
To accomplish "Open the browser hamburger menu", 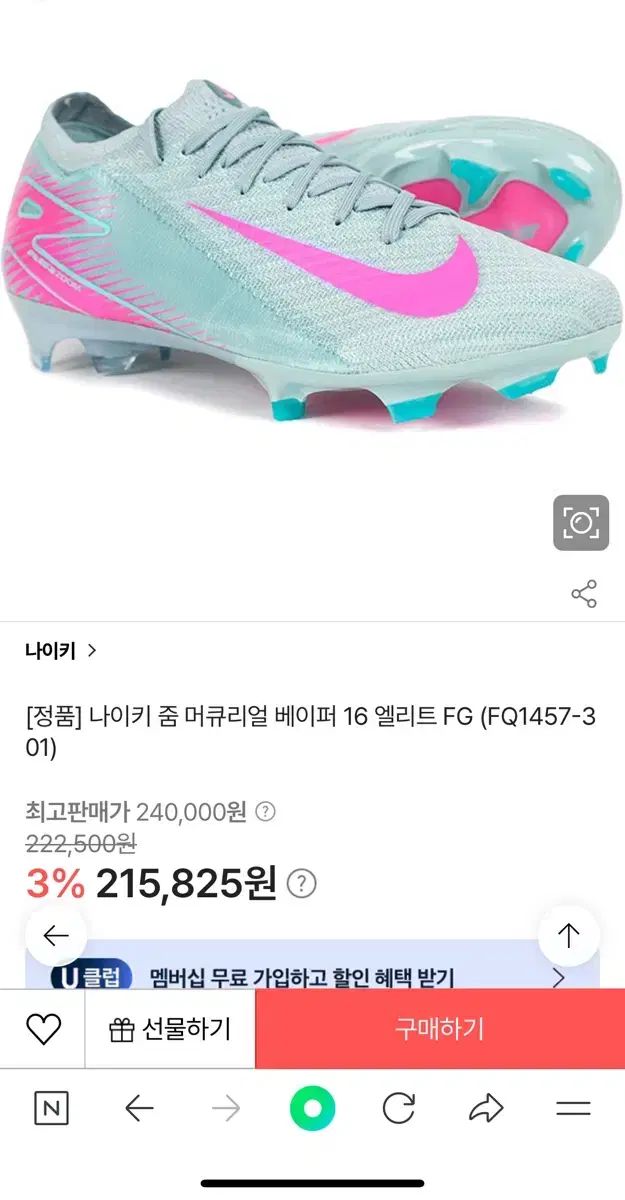I will click(574, 1109).
